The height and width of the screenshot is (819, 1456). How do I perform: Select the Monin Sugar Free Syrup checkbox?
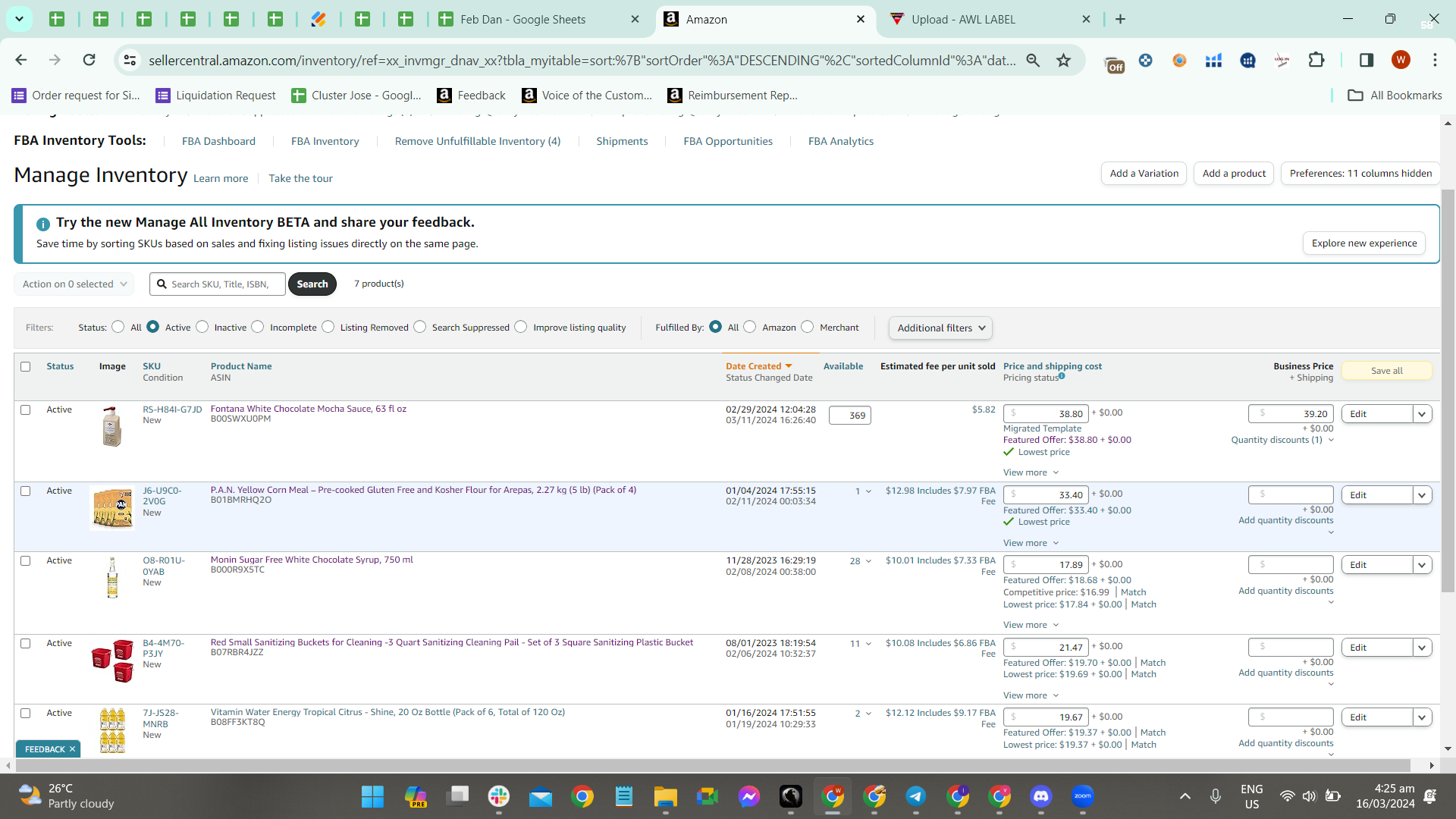26,561
